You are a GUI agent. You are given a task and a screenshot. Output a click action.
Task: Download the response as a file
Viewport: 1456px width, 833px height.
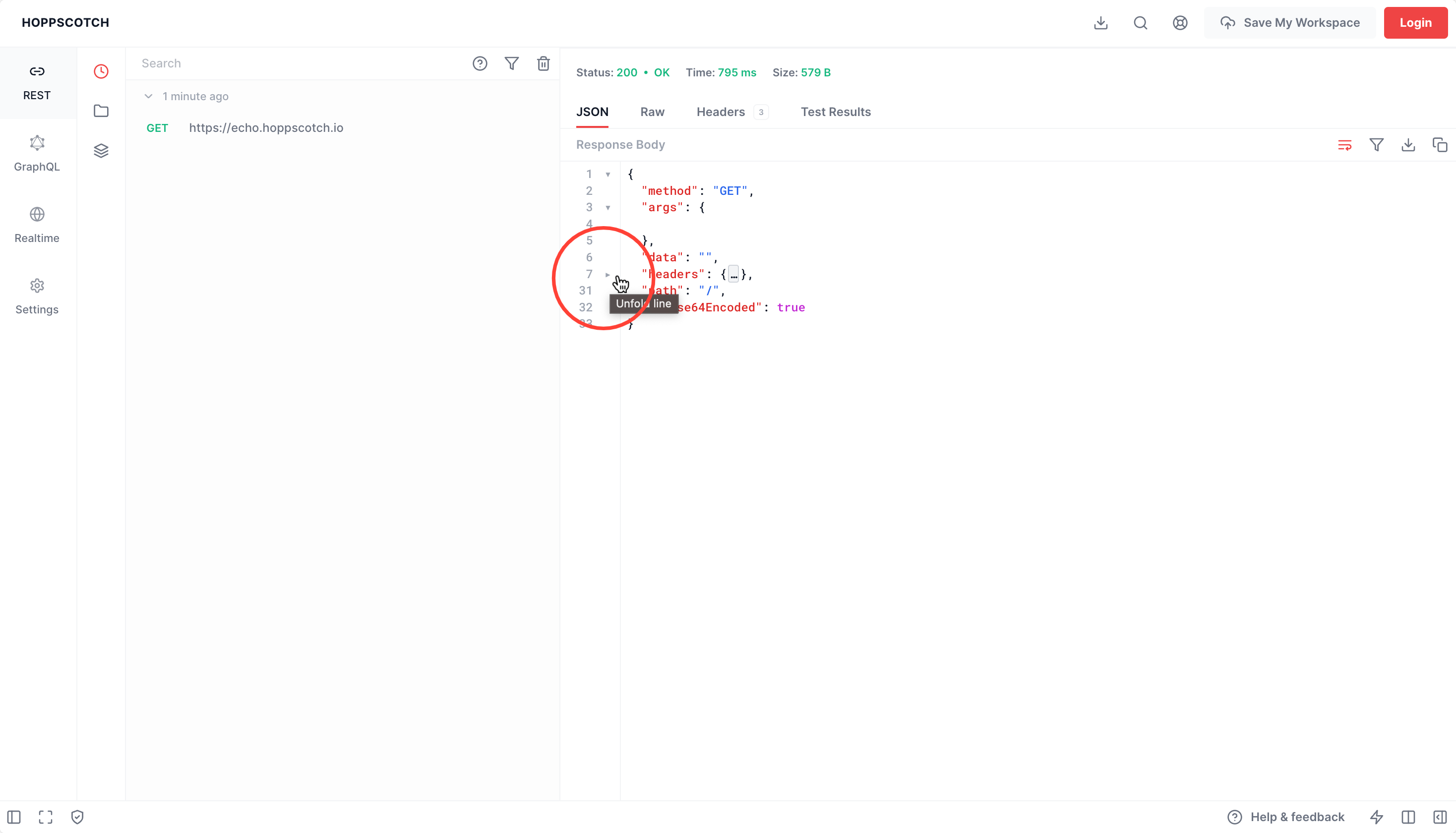(1408, 145)
